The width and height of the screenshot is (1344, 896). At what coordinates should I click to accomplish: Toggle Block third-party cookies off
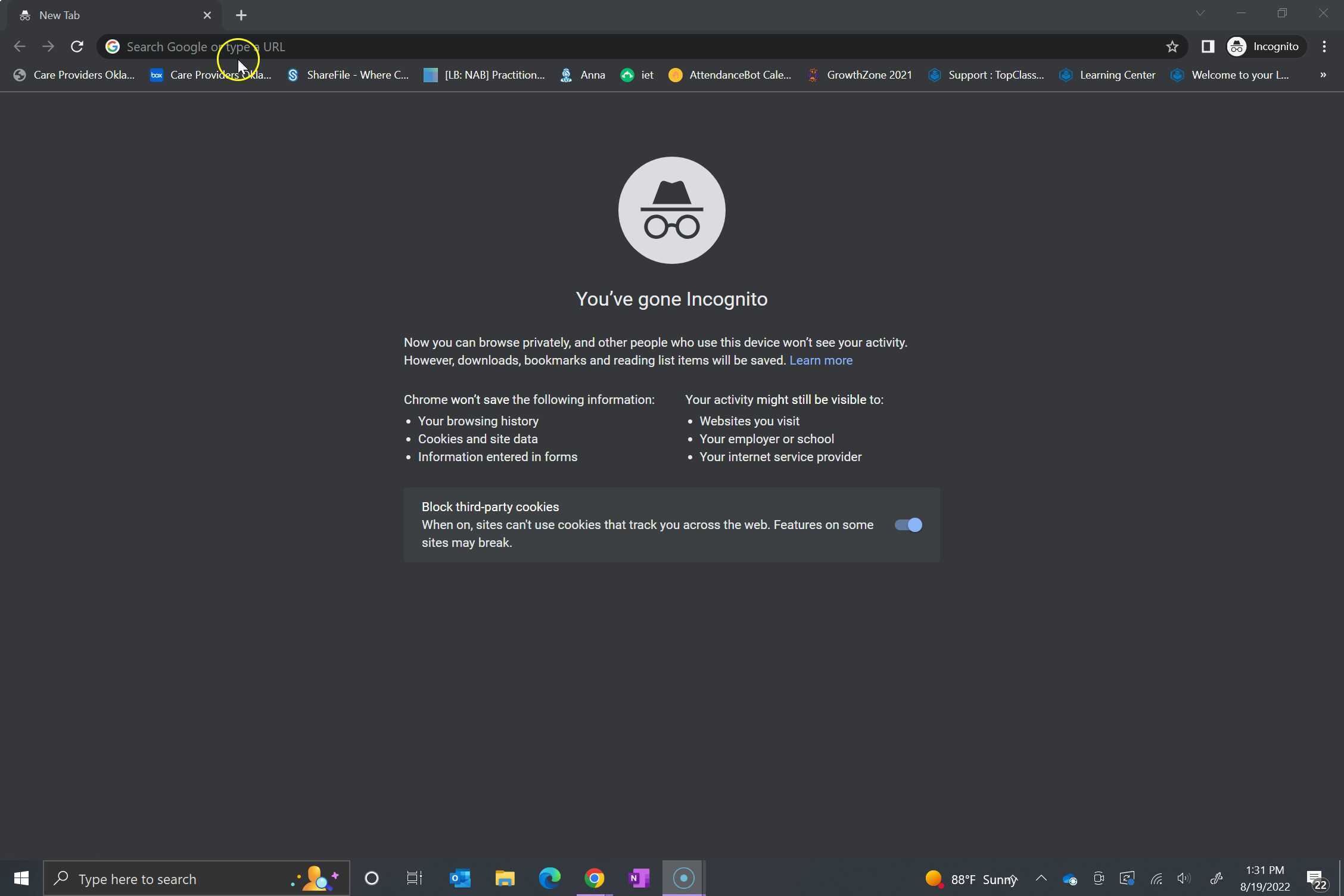(x=907, y=525)
